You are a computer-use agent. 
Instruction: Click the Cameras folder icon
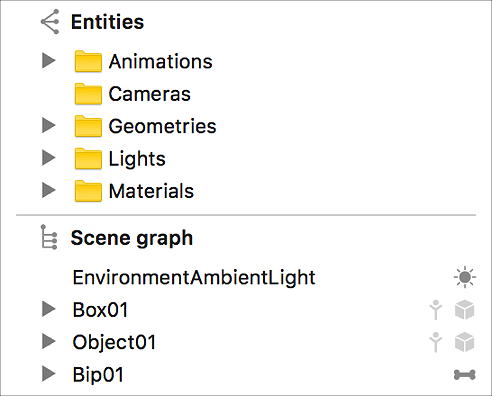tap(88, 94)
